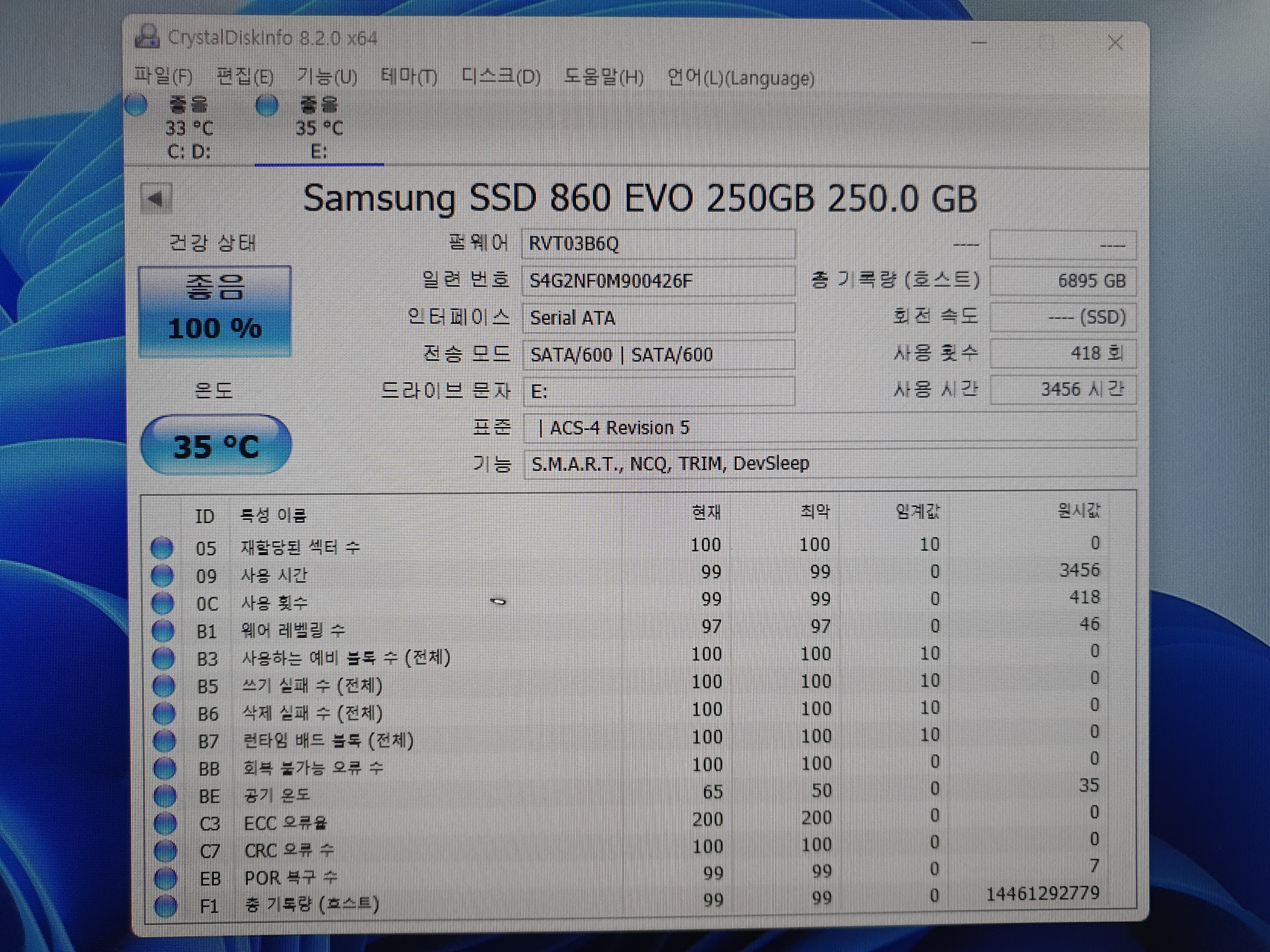Close the CrystalDiskInfo window
1270x952 pixels.
point(1116,42)
